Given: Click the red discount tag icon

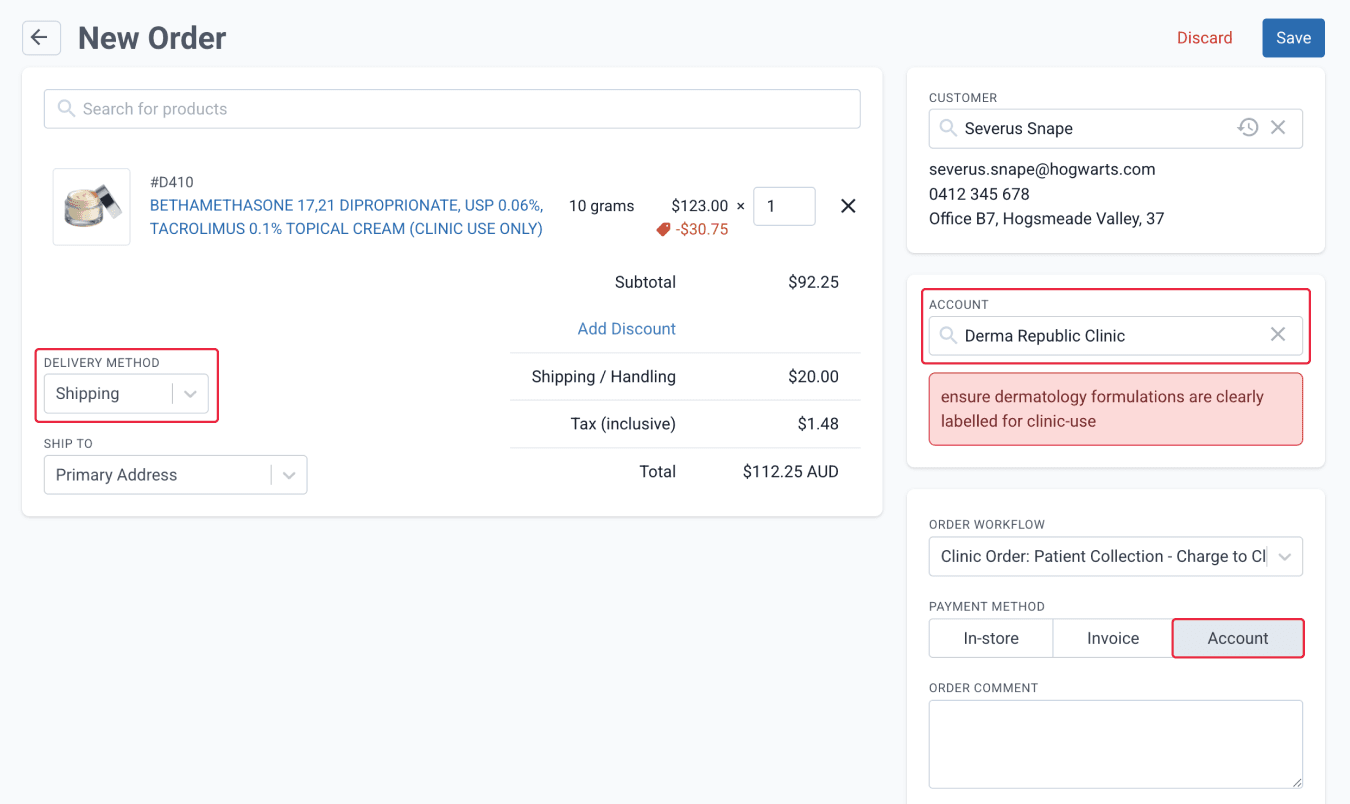Looking at the screenshot, I should (x=663, y=229).
